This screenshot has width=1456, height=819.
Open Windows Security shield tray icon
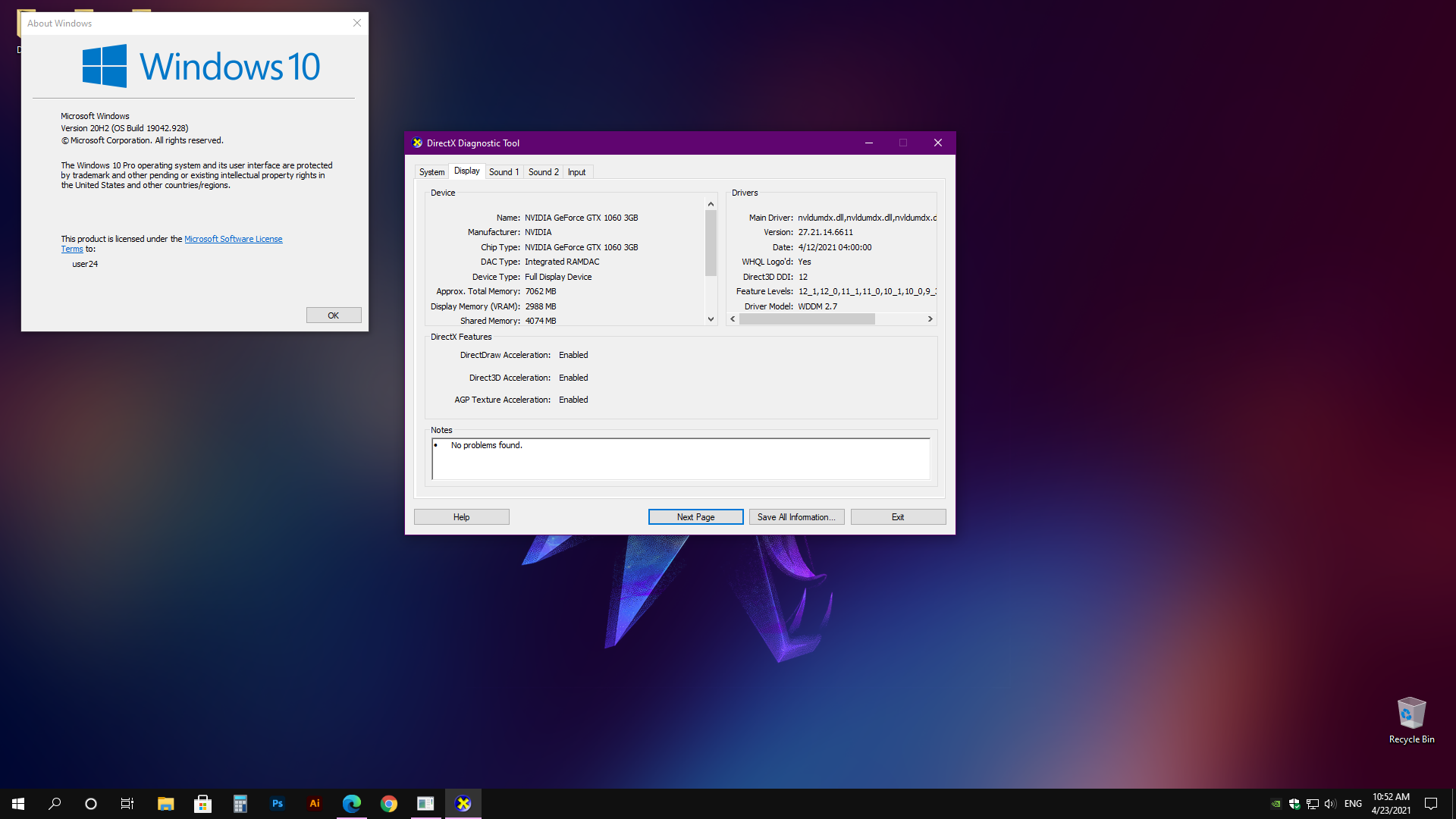pos(1294,804)
